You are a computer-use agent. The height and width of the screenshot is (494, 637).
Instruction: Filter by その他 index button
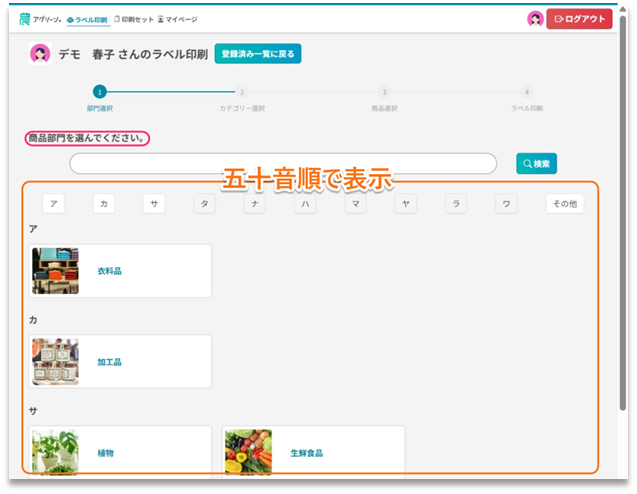[565, 204]
